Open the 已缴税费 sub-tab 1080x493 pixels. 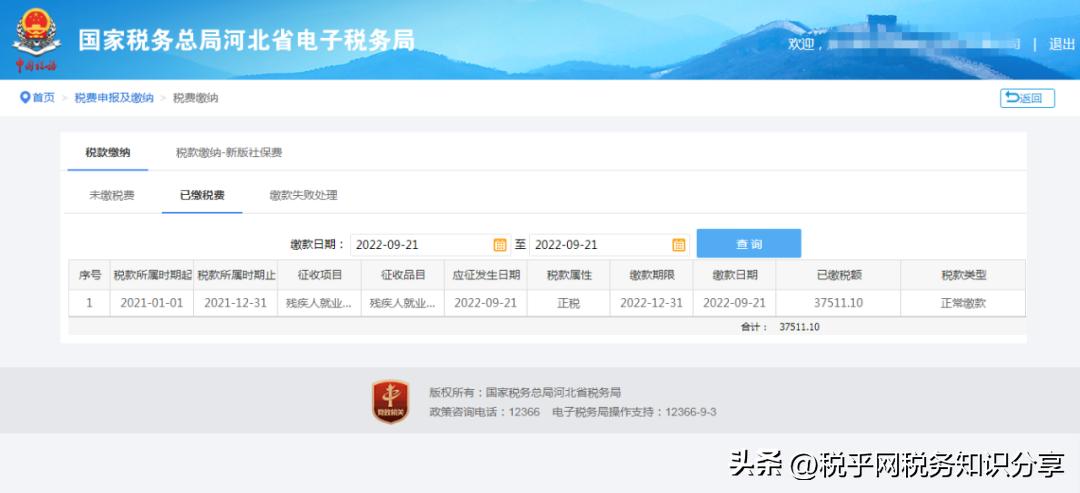pyautogui.click(x=202, y=195)
